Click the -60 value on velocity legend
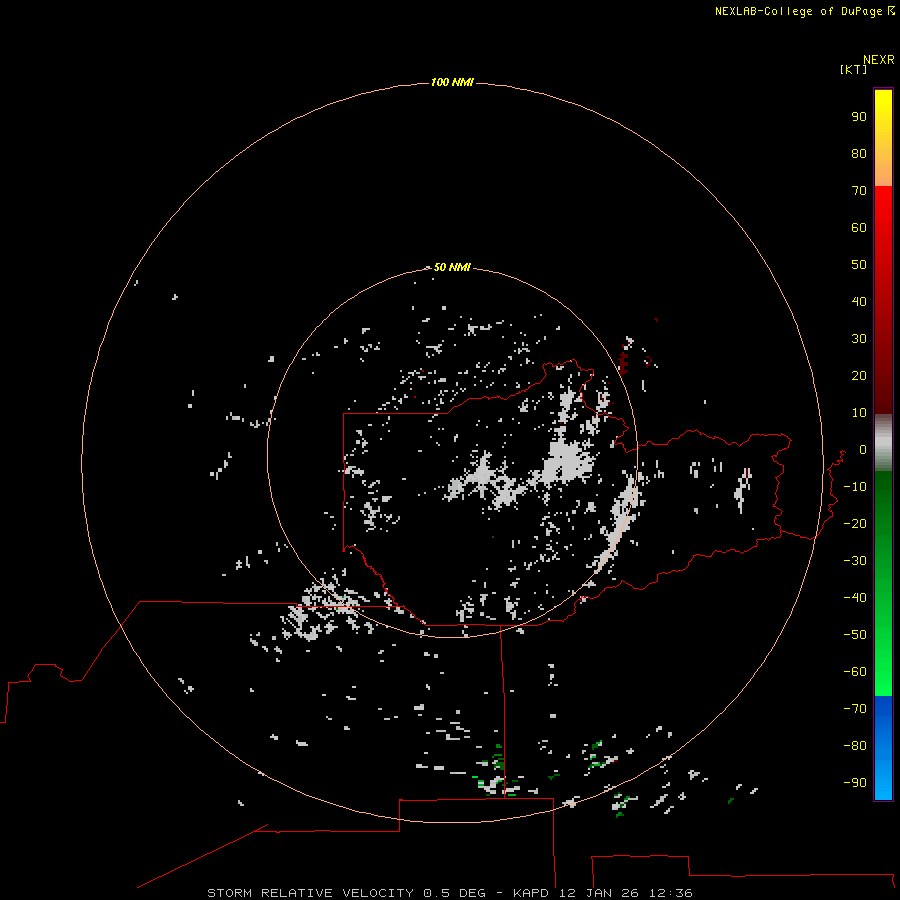The image size is (900, 900). coord(855,672)
